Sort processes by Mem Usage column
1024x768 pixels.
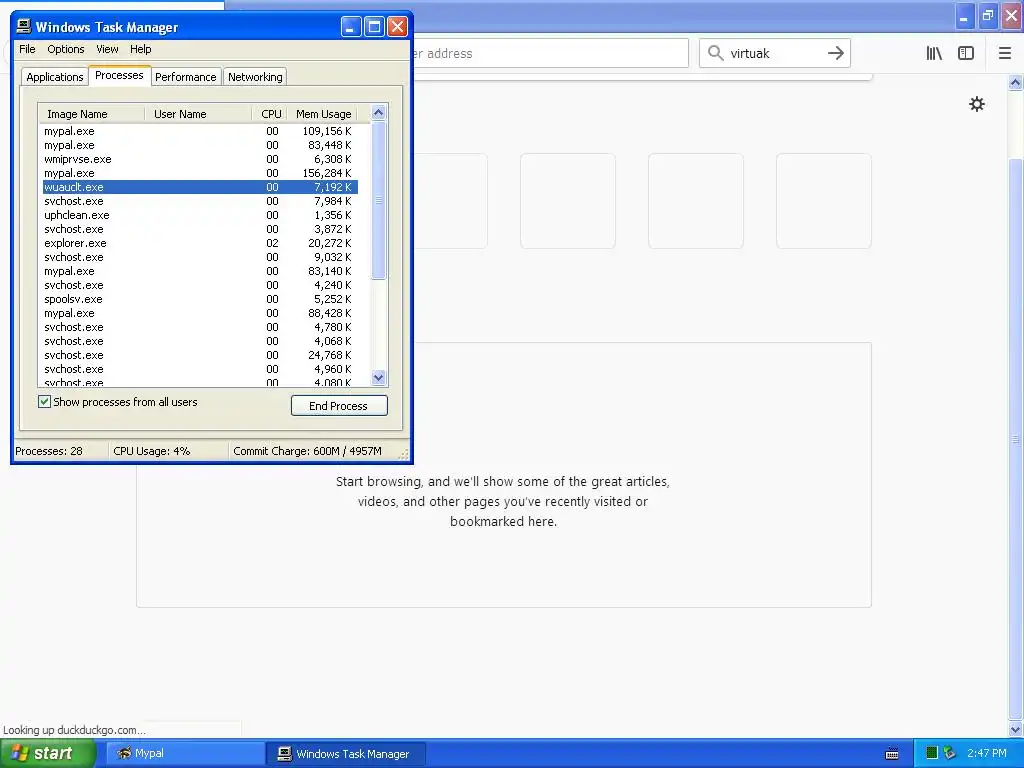click(323, 114)
